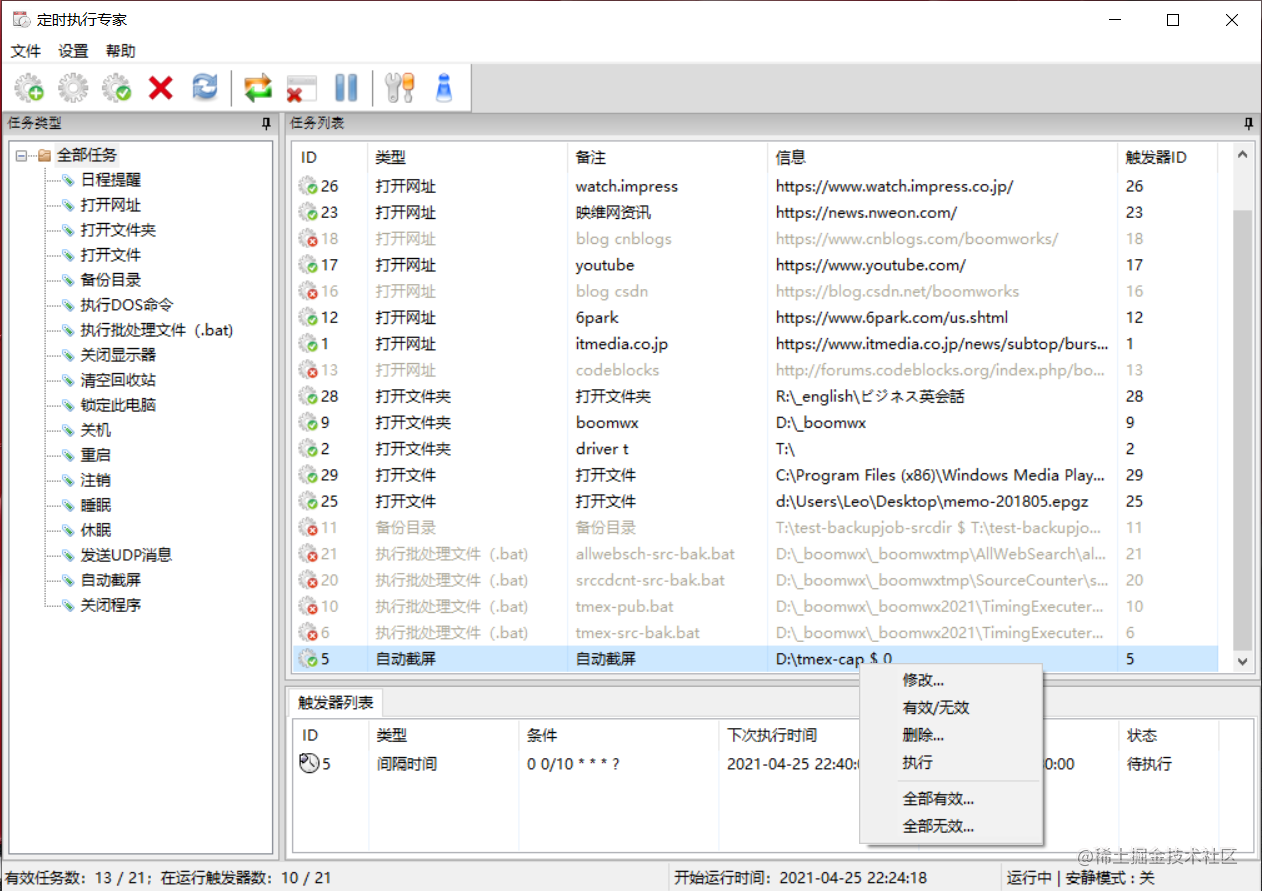Select 打开网址 in task type tree
This screenshot has width=1262, height=891.
(x=110, y=205)
